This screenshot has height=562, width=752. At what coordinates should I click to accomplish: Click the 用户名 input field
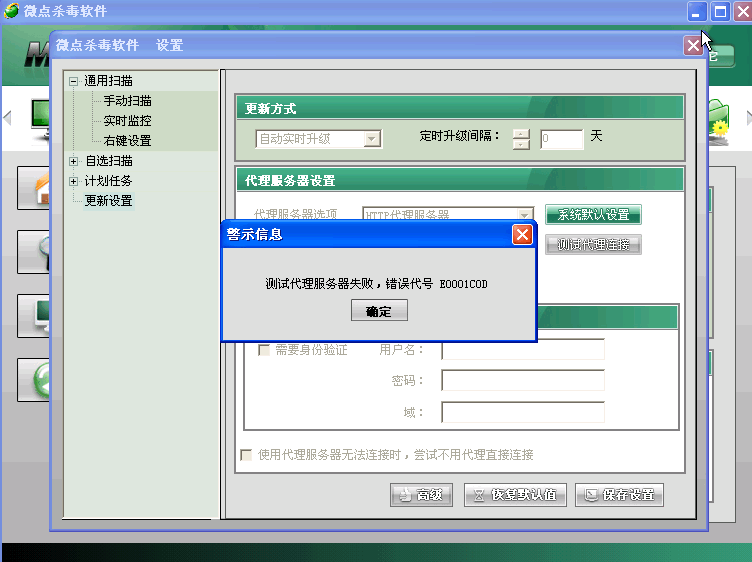pos(523,350)
